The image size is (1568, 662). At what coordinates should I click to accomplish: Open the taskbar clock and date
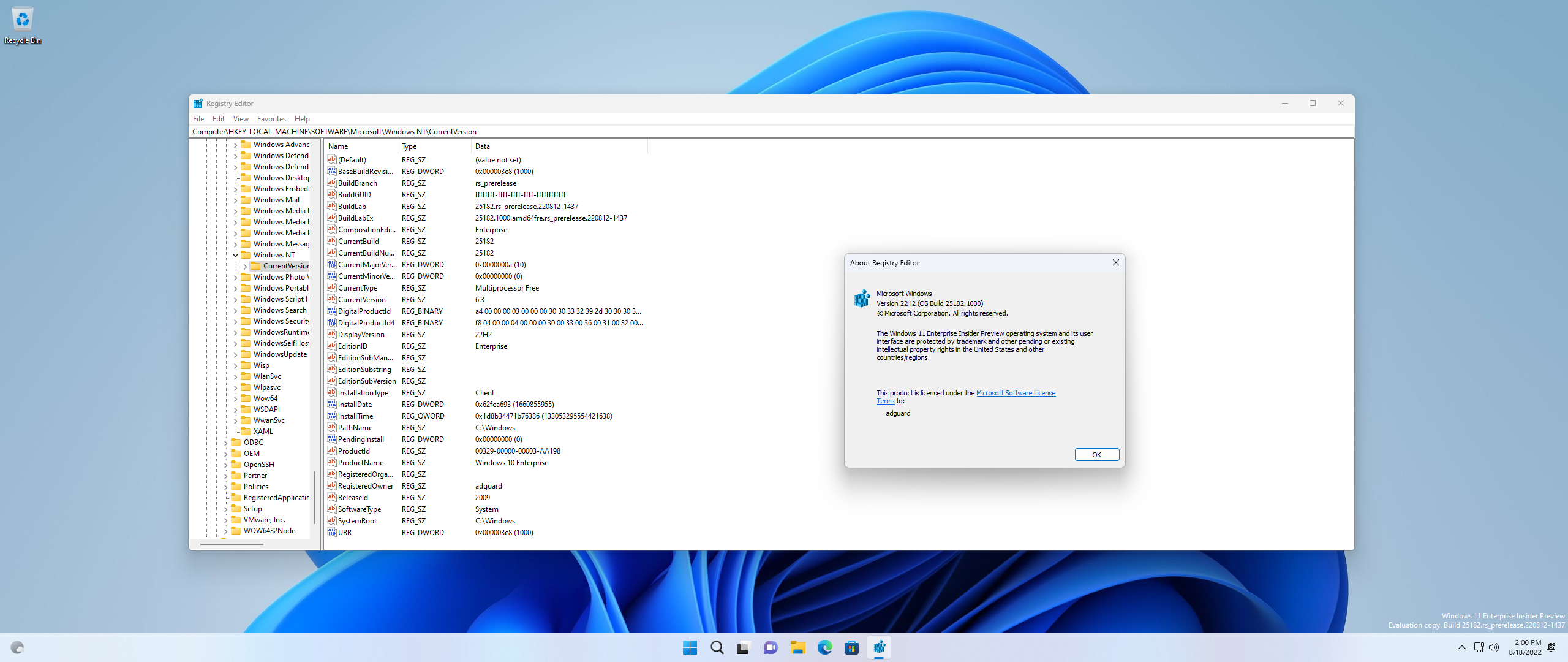pyautogui.click(x=1525, y=647)
